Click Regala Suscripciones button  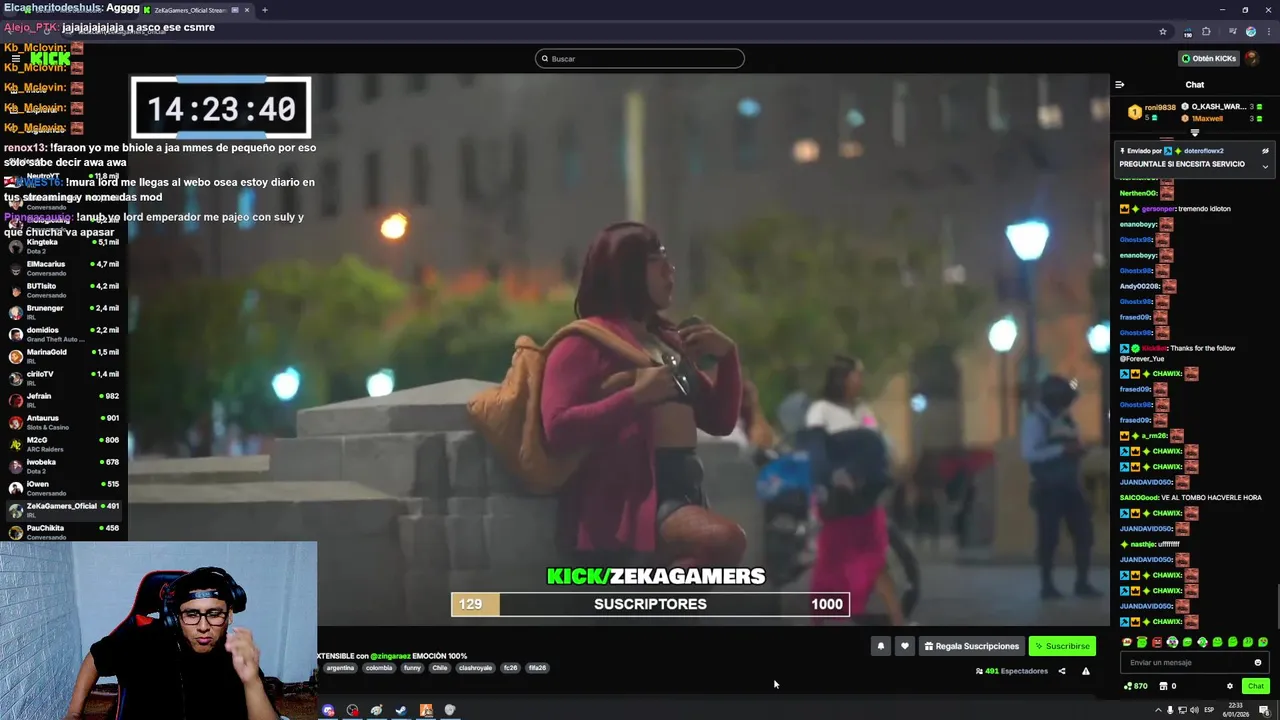click(x=971, y=646)
